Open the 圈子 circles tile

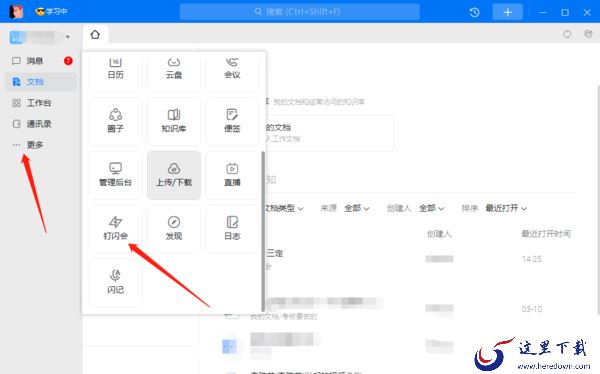[115, 121]
